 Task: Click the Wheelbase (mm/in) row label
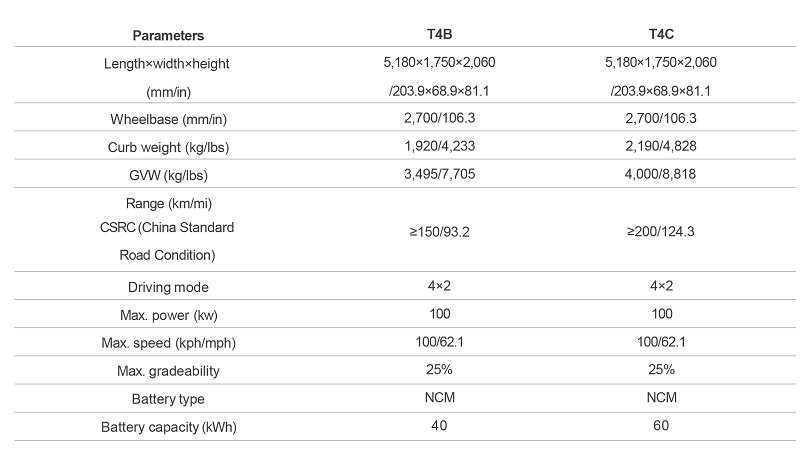[x=167, y=119]
